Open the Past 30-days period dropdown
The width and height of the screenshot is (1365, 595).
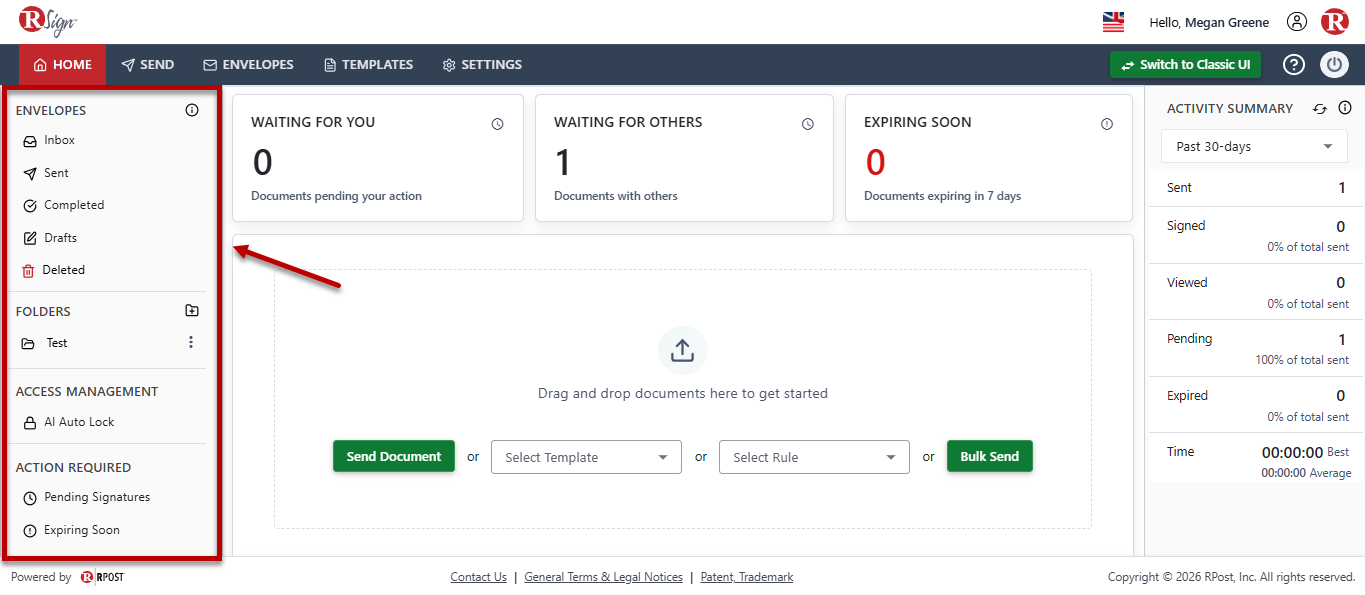(x=1254, y=146)
